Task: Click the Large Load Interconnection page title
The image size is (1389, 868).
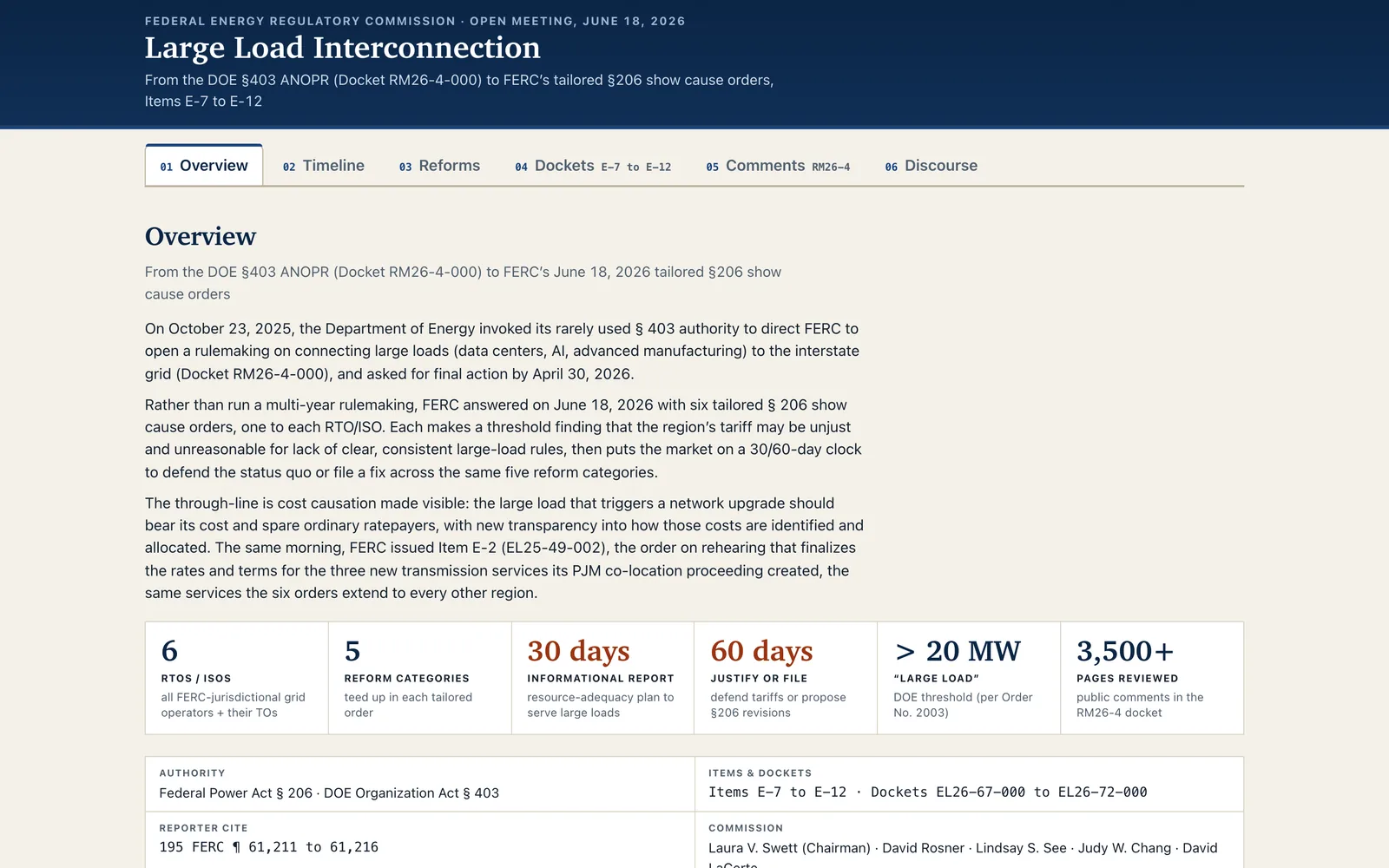Action: point(342,48)
